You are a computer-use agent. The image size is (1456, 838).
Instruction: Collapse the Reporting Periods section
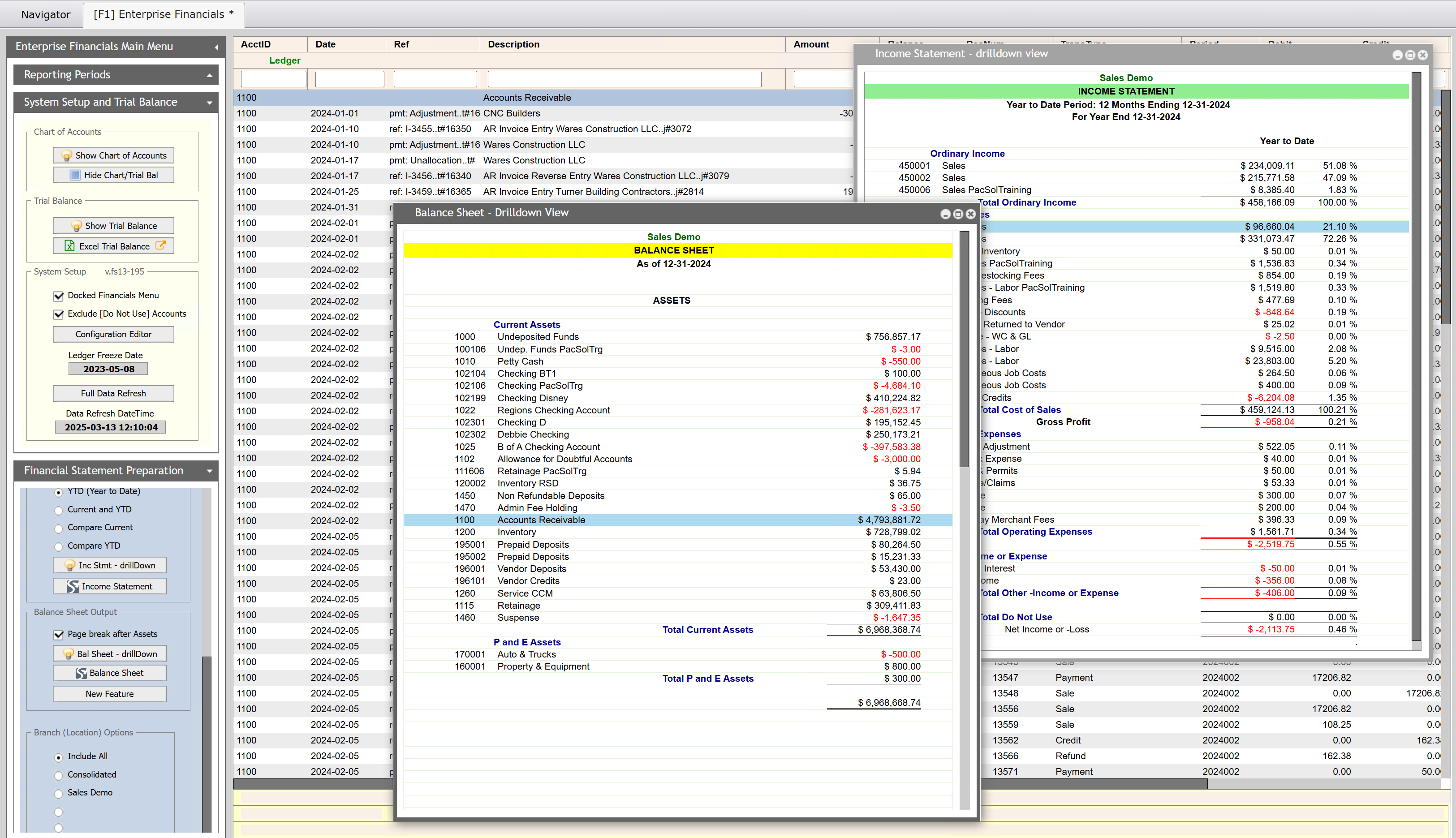[x=210, y=74]
